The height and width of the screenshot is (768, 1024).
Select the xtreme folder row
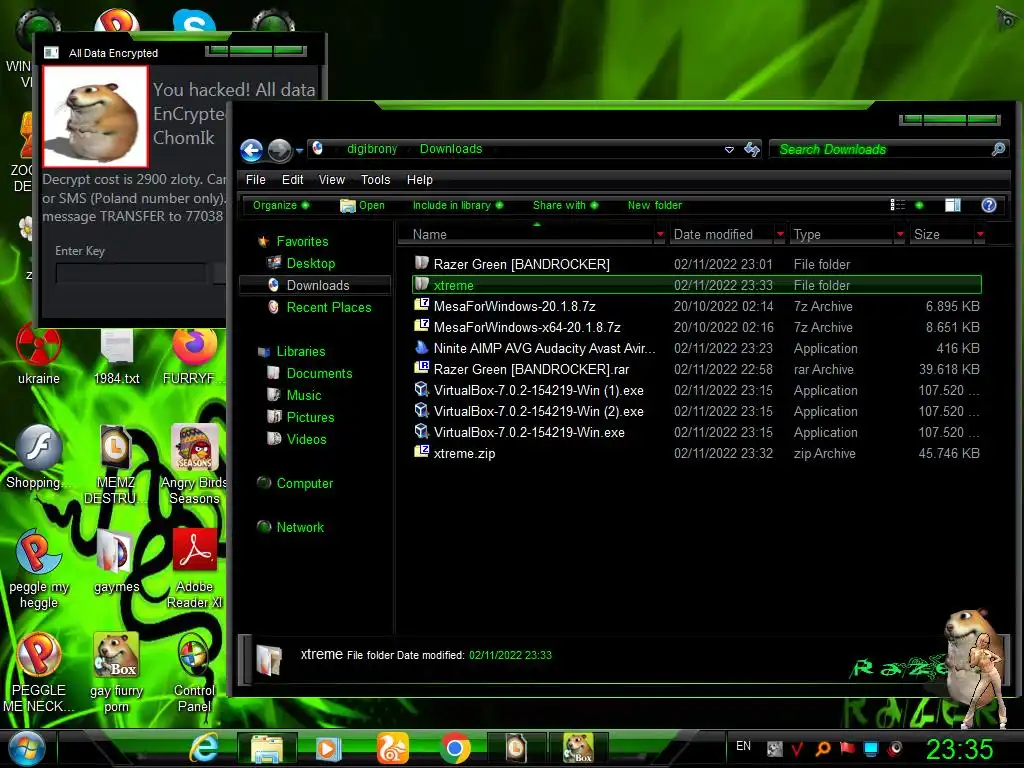697,285
